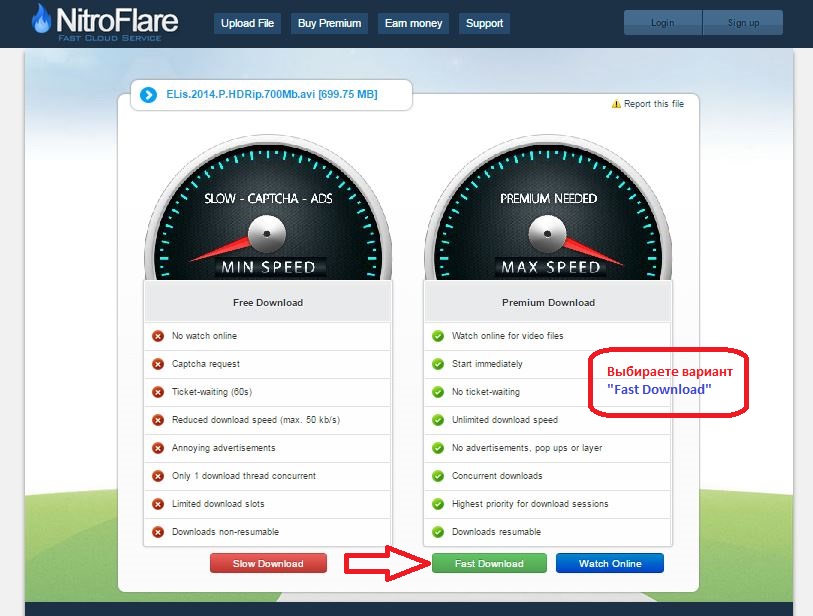
Task: Start the green Fast Download button
Action: [x=489, y=564]
